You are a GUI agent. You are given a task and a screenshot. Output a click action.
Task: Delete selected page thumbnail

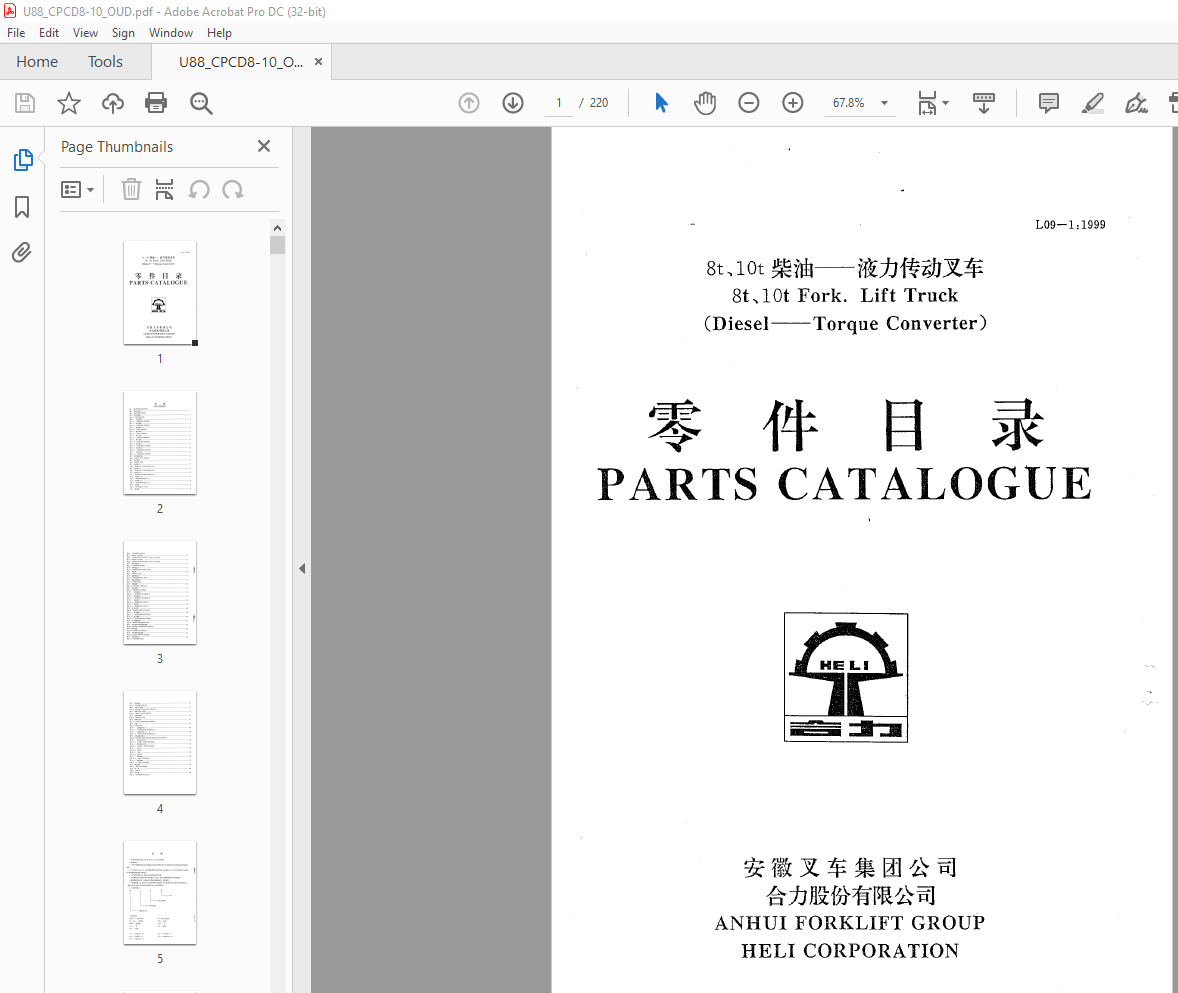pos(131,189)
